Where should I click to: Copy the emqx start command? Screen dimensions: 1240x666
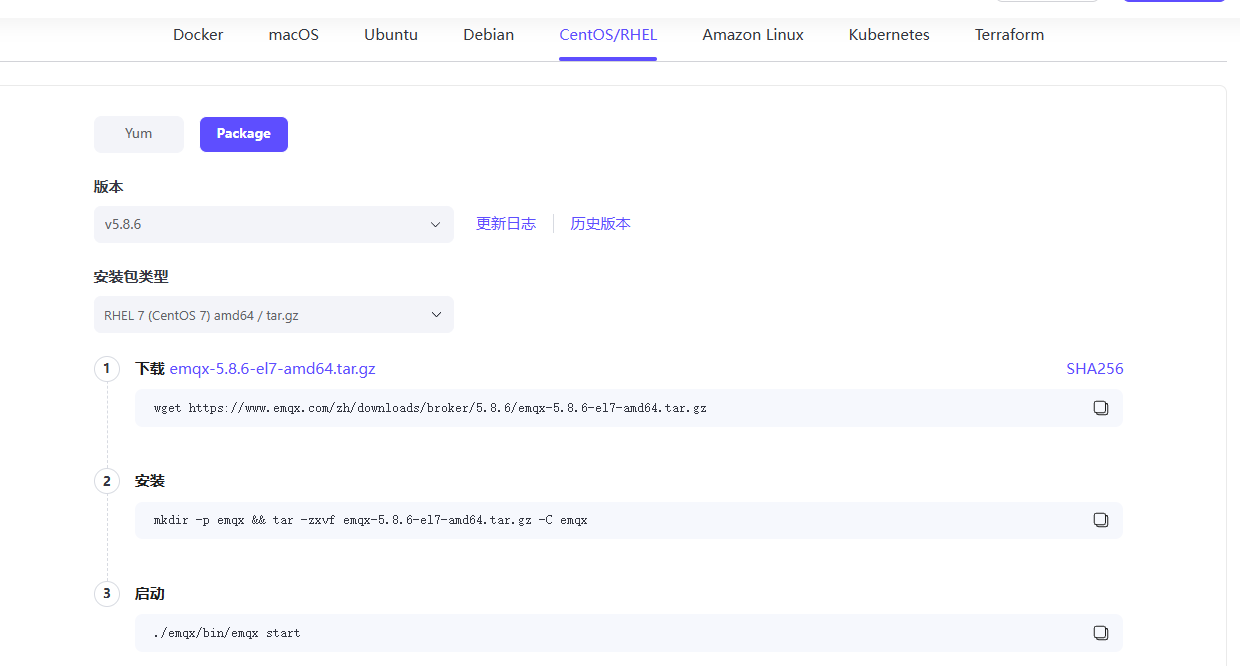(x=1100, y=633)
